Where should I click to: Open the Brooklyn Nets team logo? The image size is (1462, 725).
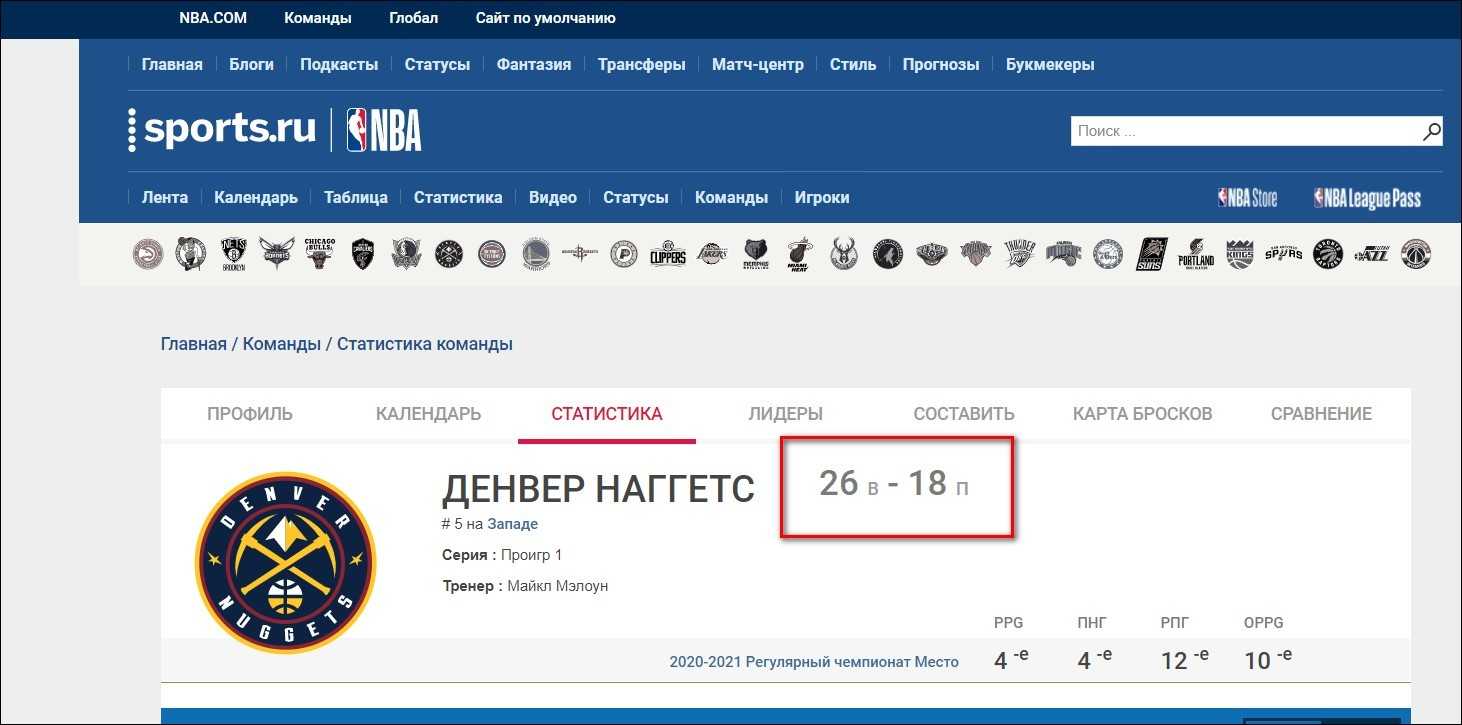pos(233,254)
